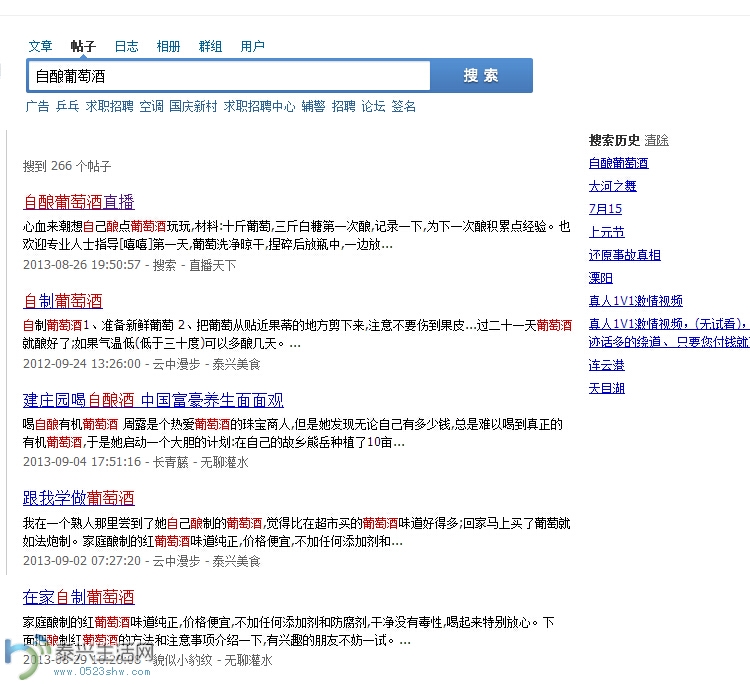Screen dimensions: 750x685
Task: Select 还原事故真相 in search history
Action: 624,255
